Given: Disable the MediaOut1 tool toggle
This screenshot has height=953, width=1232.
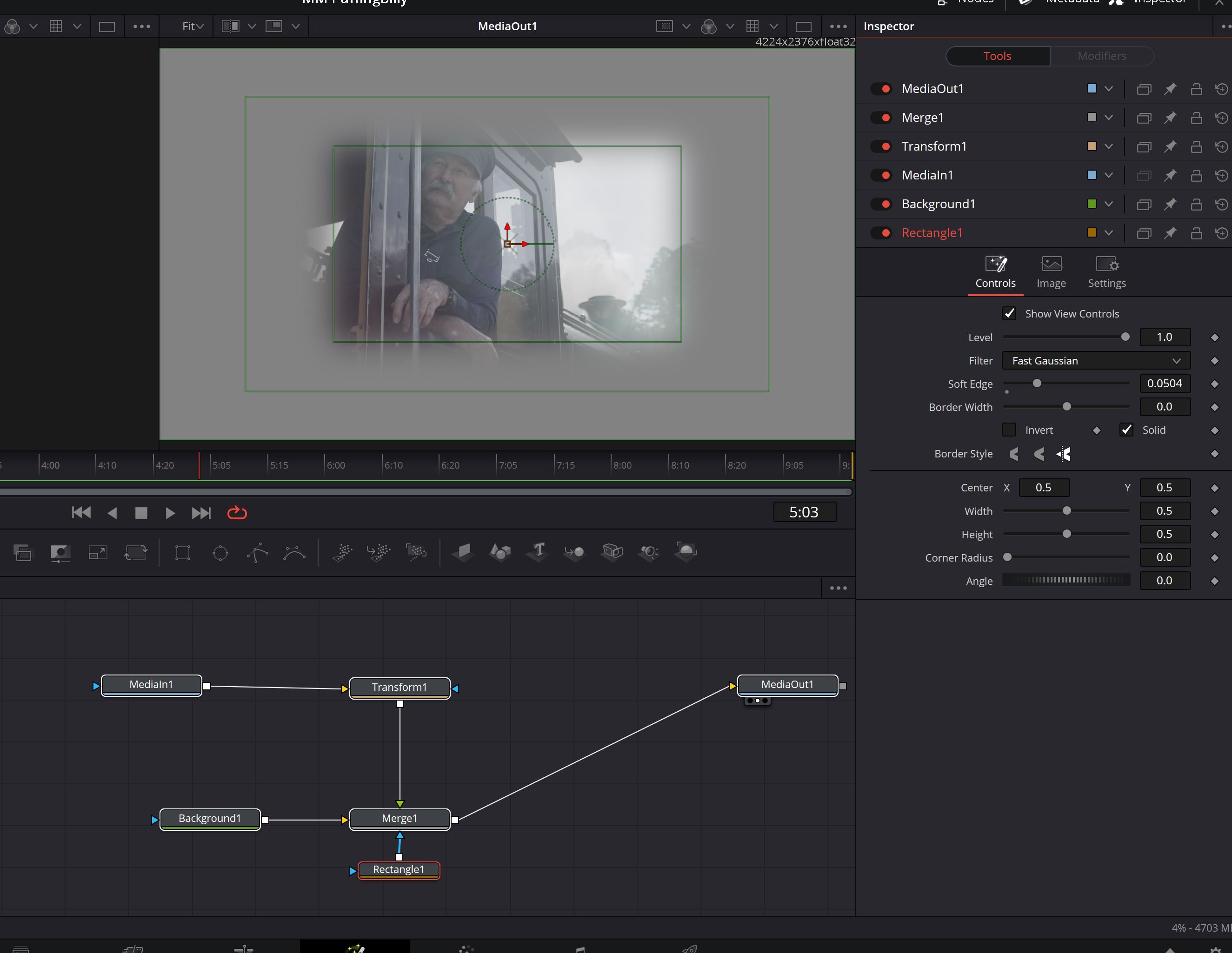Looking at the screenshot, I should click(881, 88).
